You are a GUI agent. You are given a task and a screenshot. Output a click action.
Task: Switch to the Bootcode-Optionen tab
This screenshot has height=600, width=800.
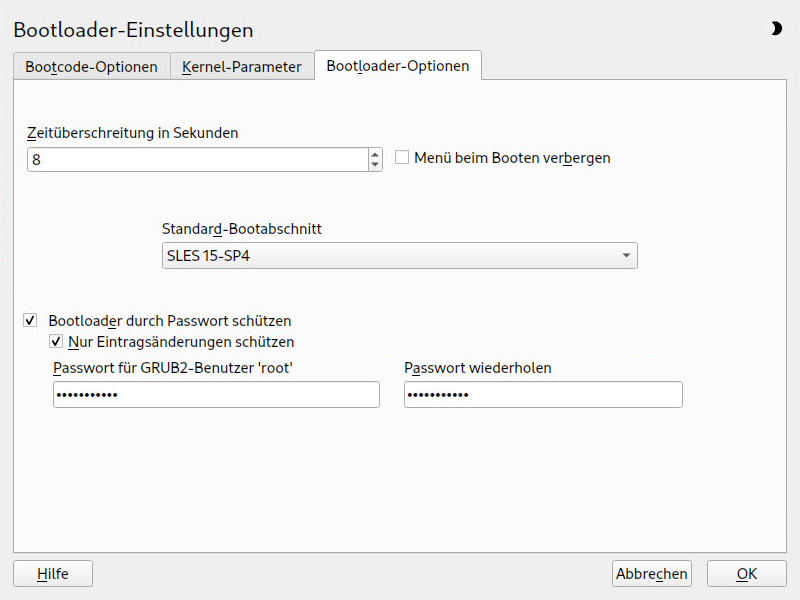click(x=91, y=67)
